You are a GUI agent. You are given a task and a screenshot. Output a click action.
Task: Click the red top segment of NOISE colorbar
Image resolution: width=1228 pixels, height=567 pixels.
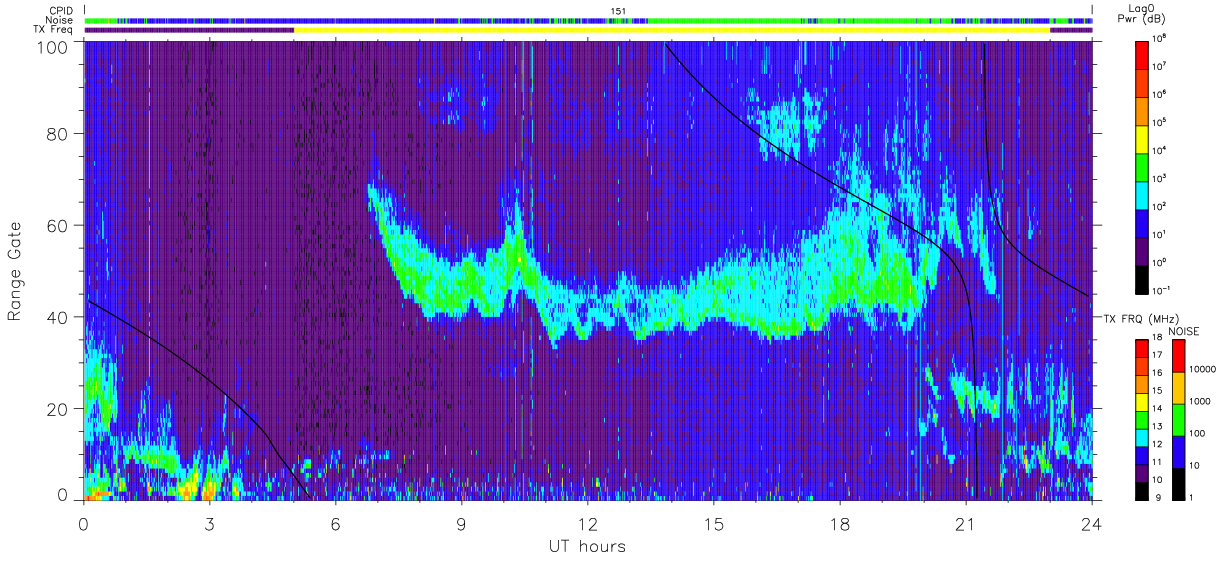click(1178, 355)
